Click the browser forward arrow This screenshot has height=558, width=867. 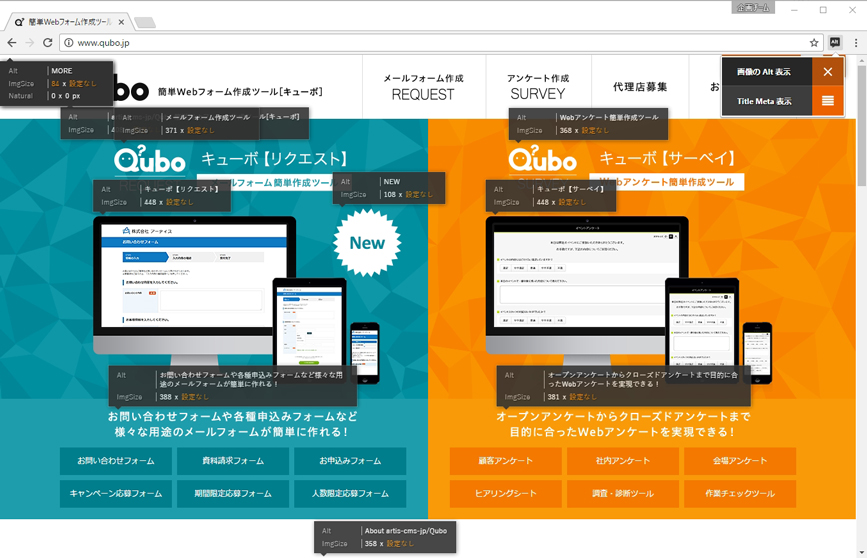[x=30, y=43]
